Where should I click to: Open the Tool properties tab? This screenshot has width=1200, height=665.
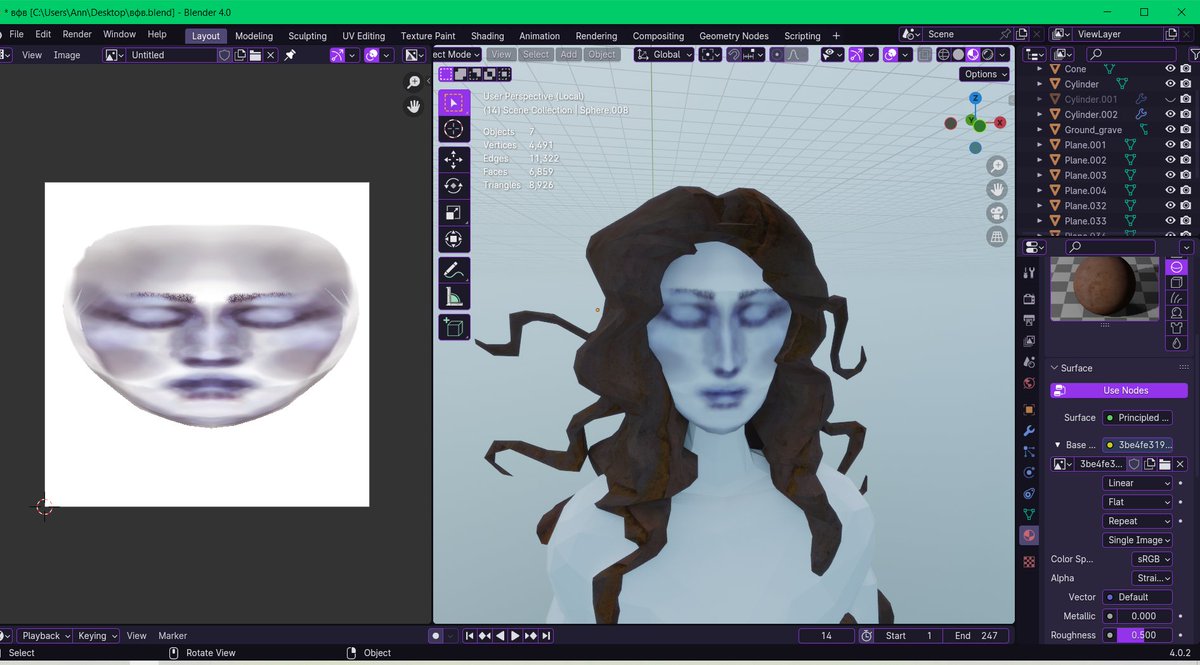tap(1029, 273)
